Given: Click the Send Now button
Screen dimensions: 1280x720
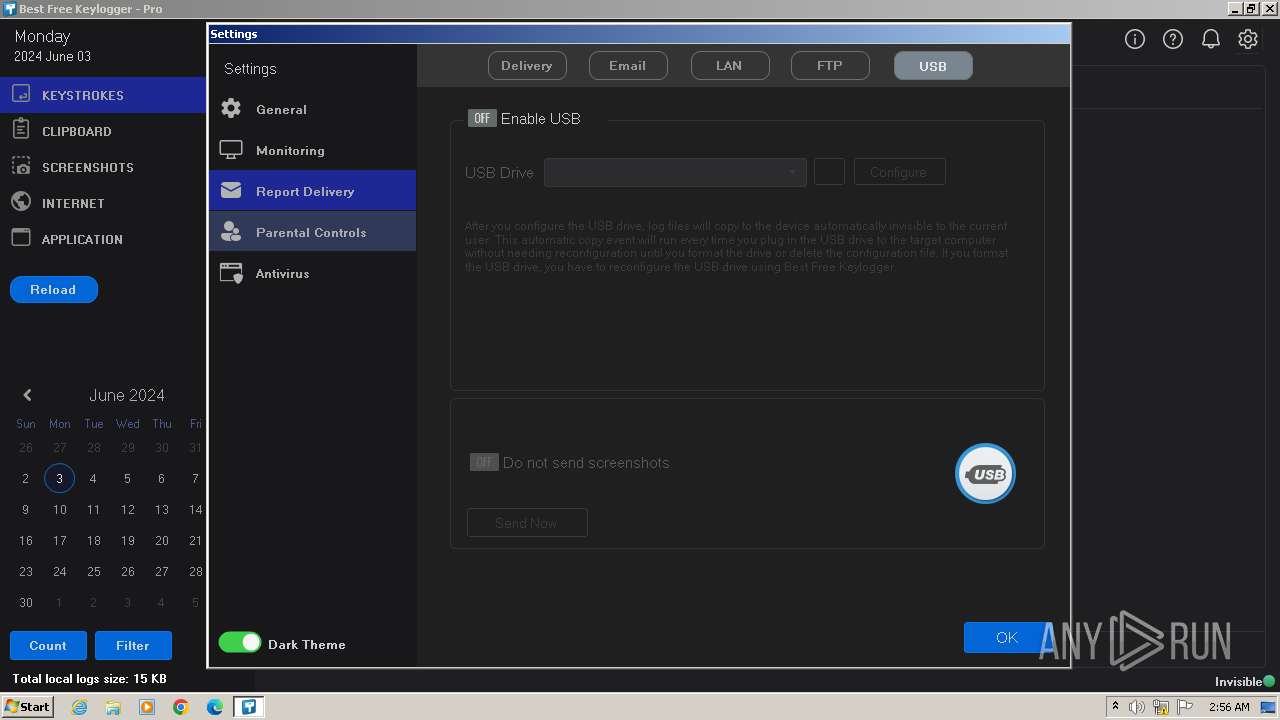Looking at the screenshot, I should (527, 523).
